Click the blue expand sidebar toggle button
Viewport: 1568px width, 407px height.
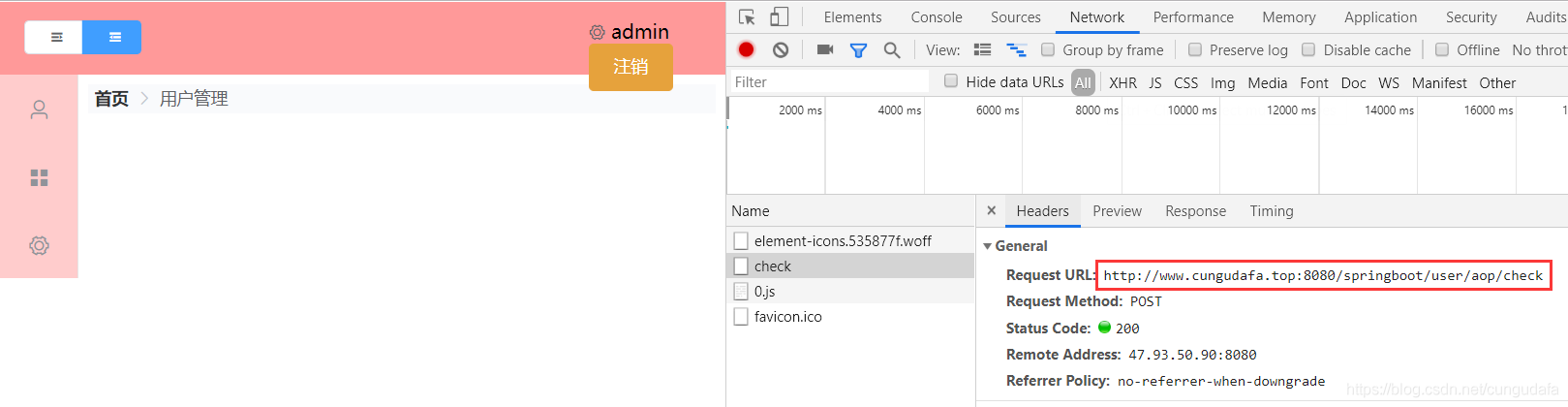click(x=112, y=38)
